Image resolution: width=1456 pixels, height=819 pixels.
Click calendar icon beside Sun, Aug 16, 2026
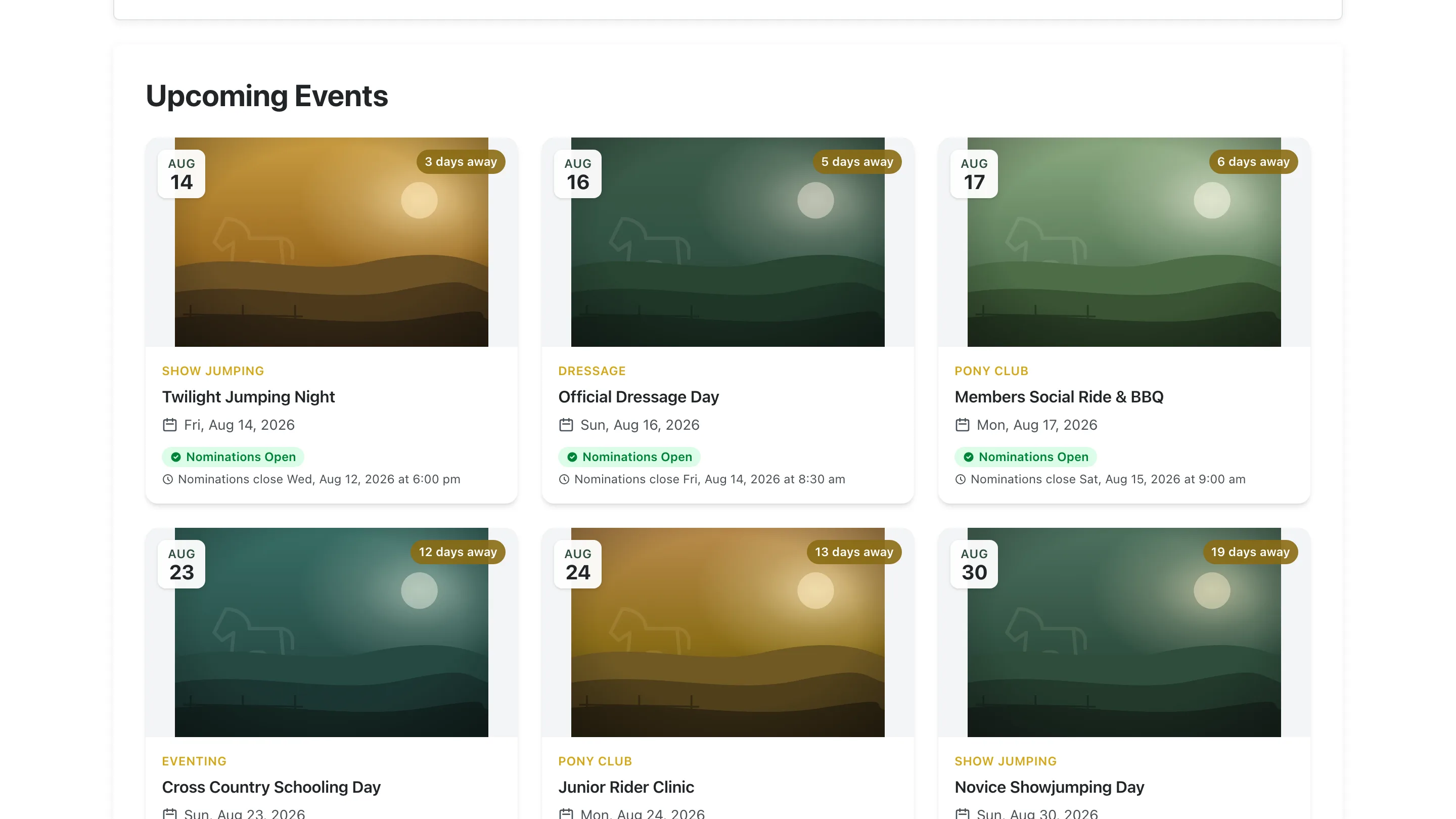(x=566, y=425)
